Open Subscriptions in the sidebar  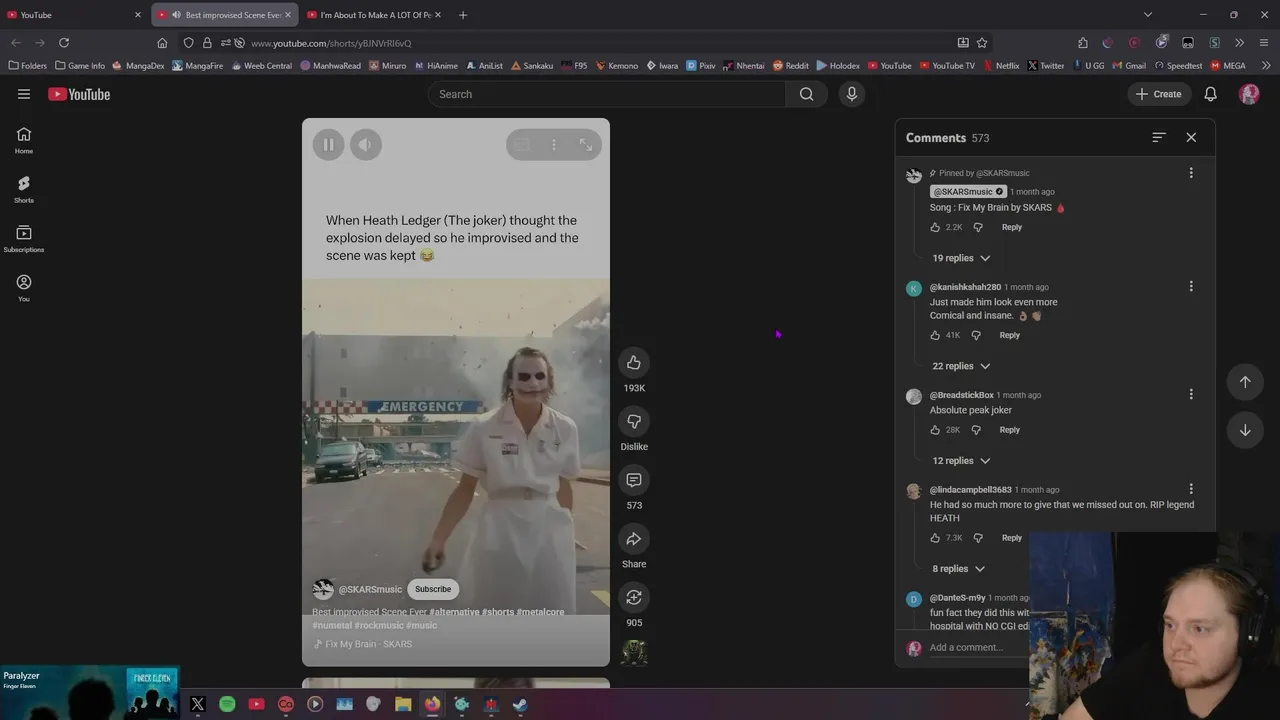pos(24,238)
